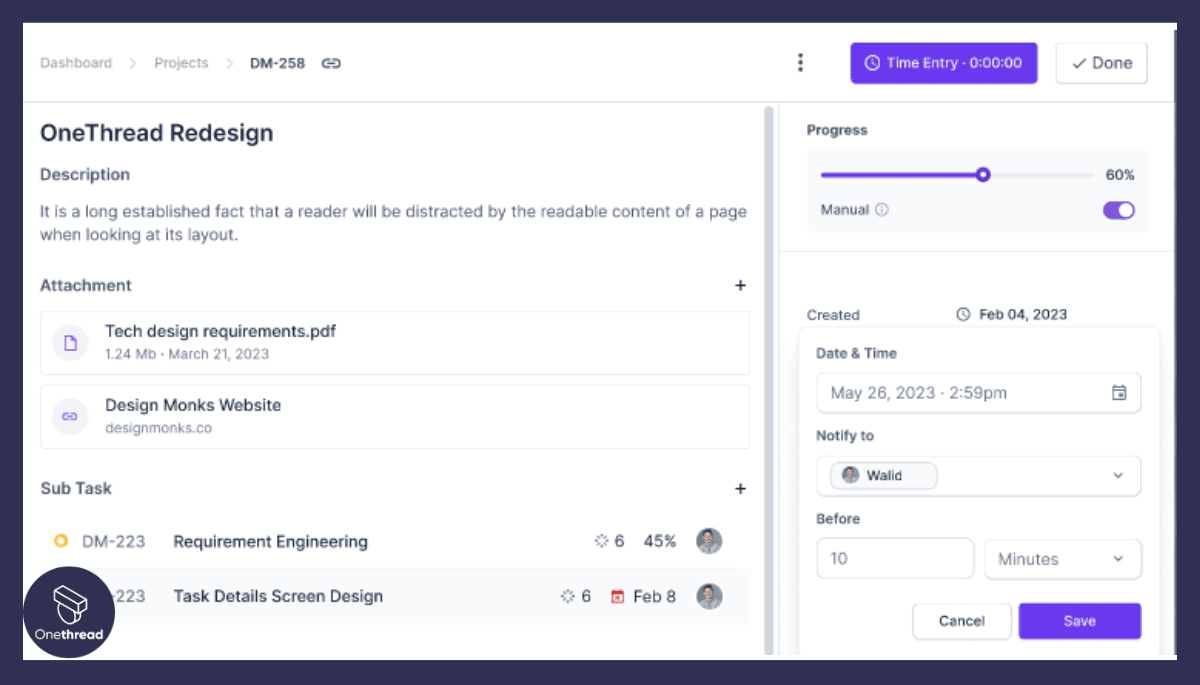The height and width of the screenshot is (685, 1200).
Task: Click the Done button
Action: (1101, 62)
